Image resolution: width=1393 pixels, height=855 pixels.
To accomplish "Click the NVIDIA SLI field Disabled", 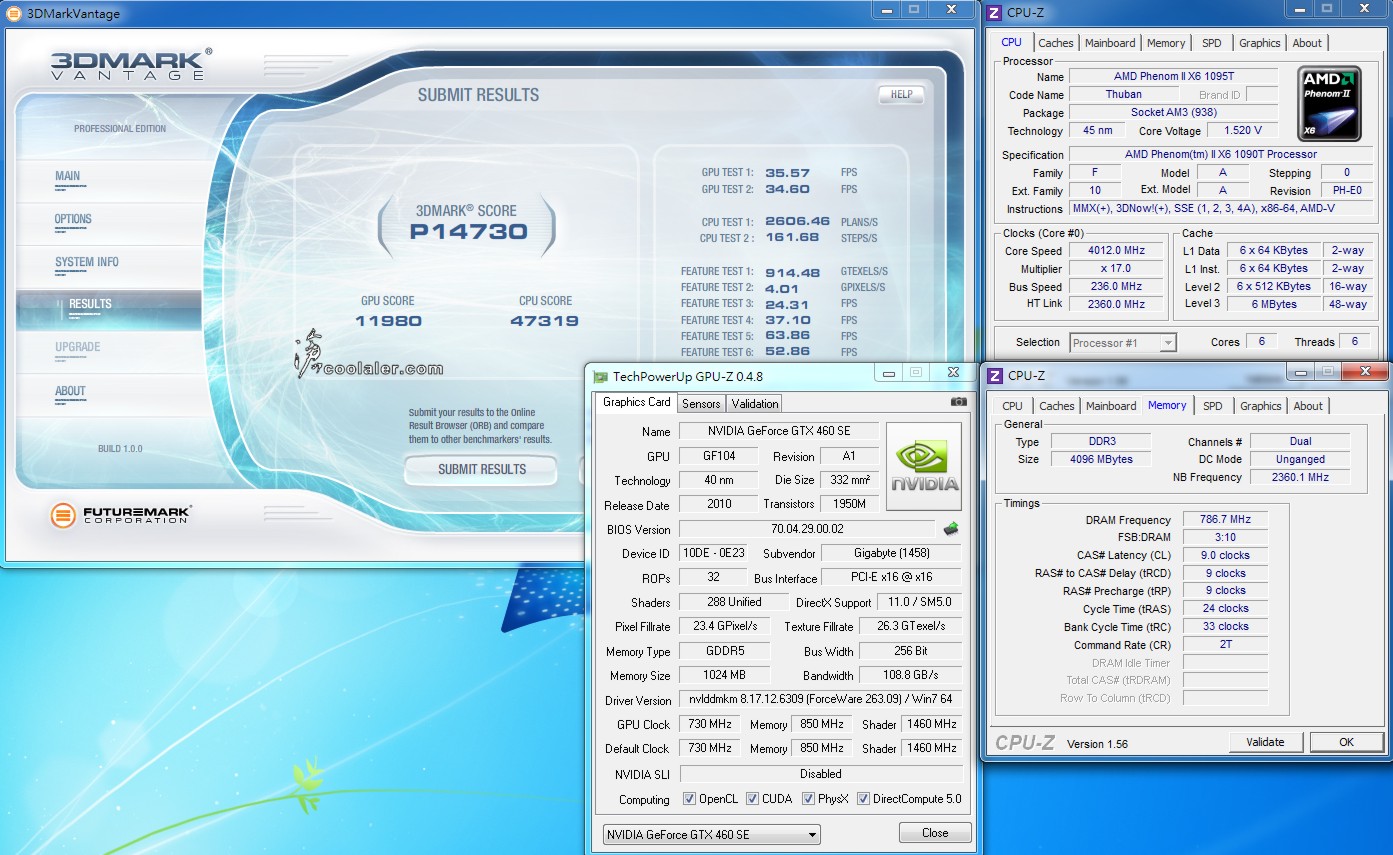I will tap(821, 773).
